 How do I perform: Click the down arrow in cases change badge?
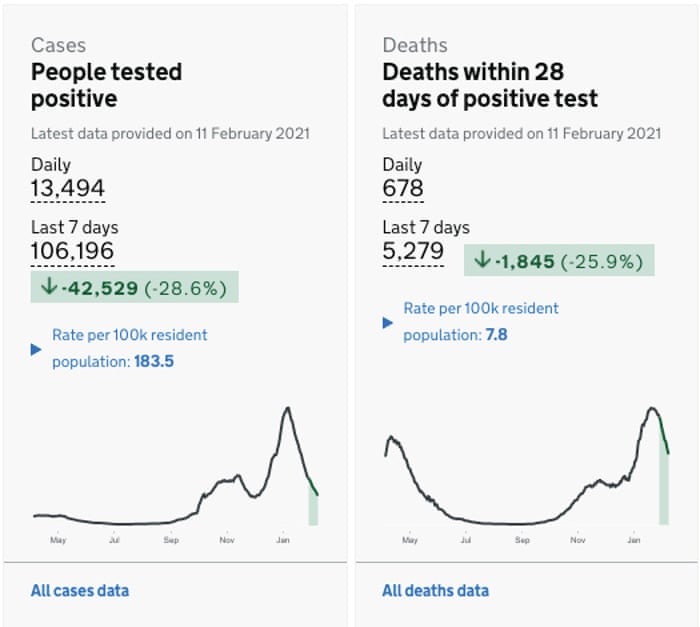click(46, 288)
